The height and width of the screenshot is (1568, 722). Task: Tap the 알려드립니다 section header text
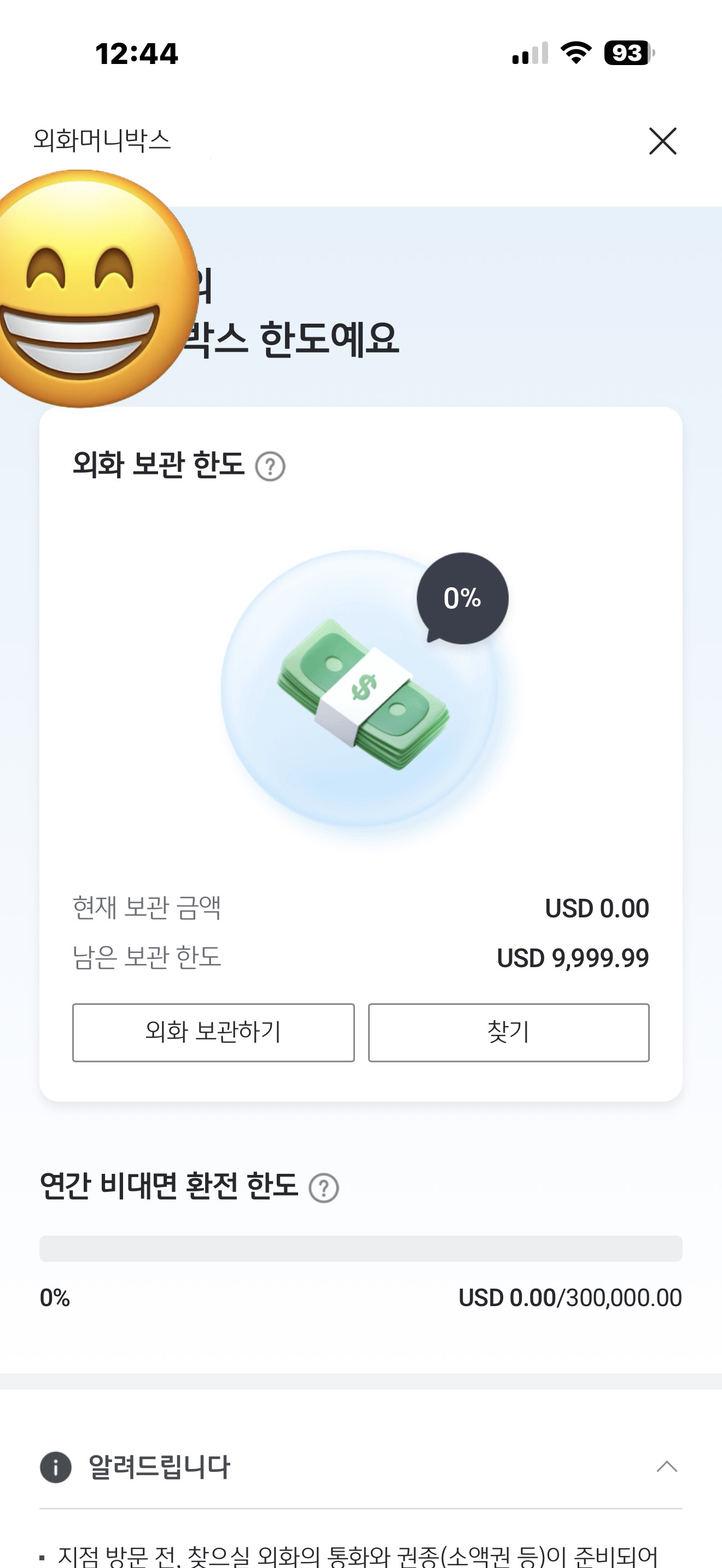160,1467
